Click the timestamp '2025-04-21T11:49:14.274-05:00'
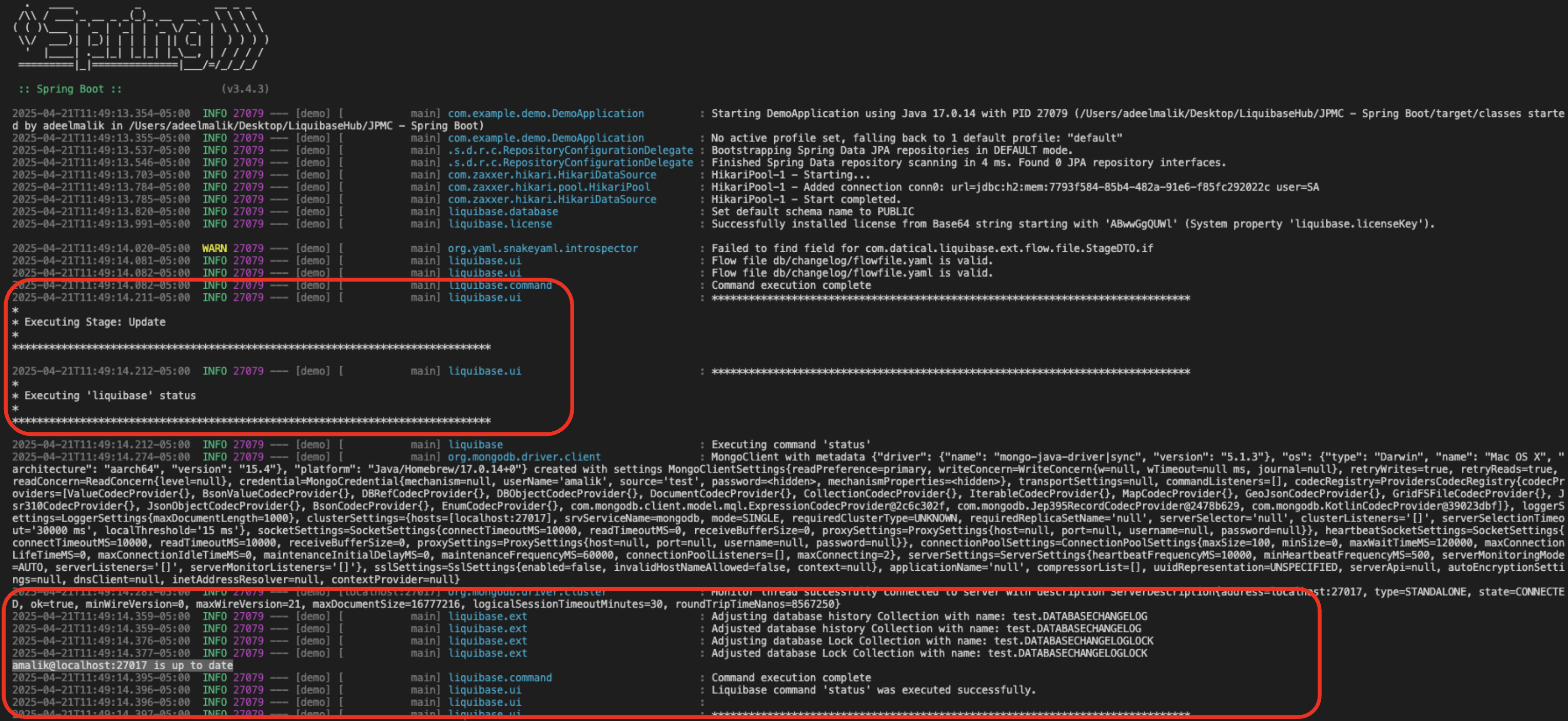 (x=101, y=457)
